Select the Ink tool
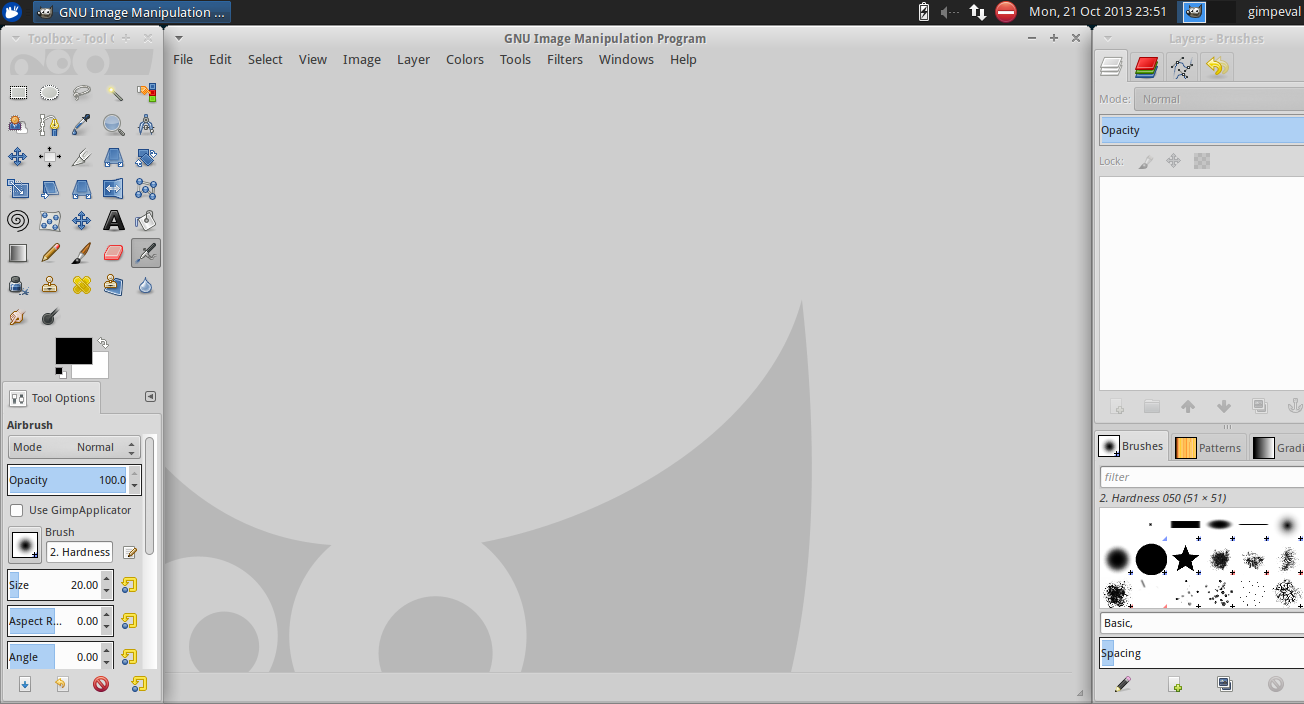 click(x=18, y=285)
